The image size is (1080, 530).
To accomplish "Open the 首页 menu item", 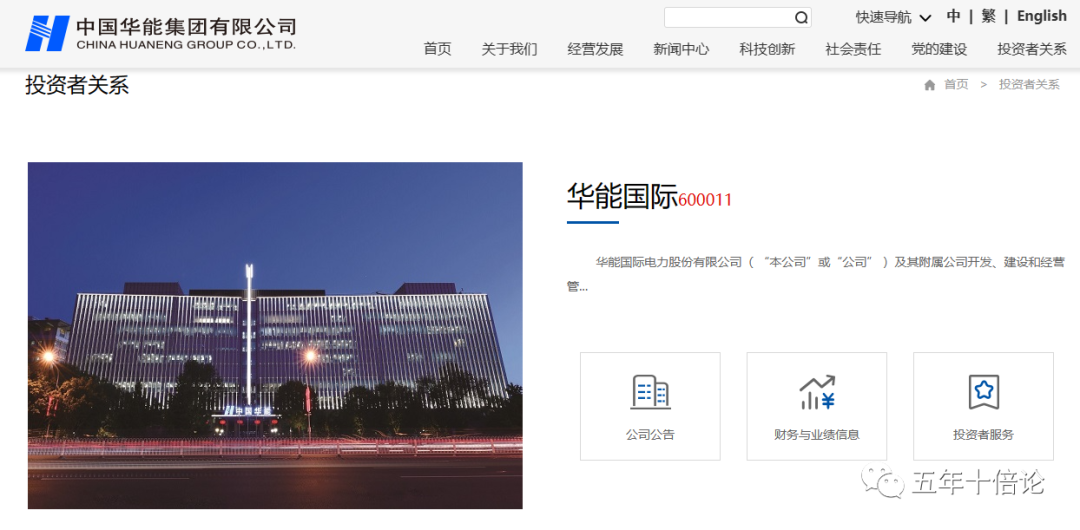I will pos(437,49).
